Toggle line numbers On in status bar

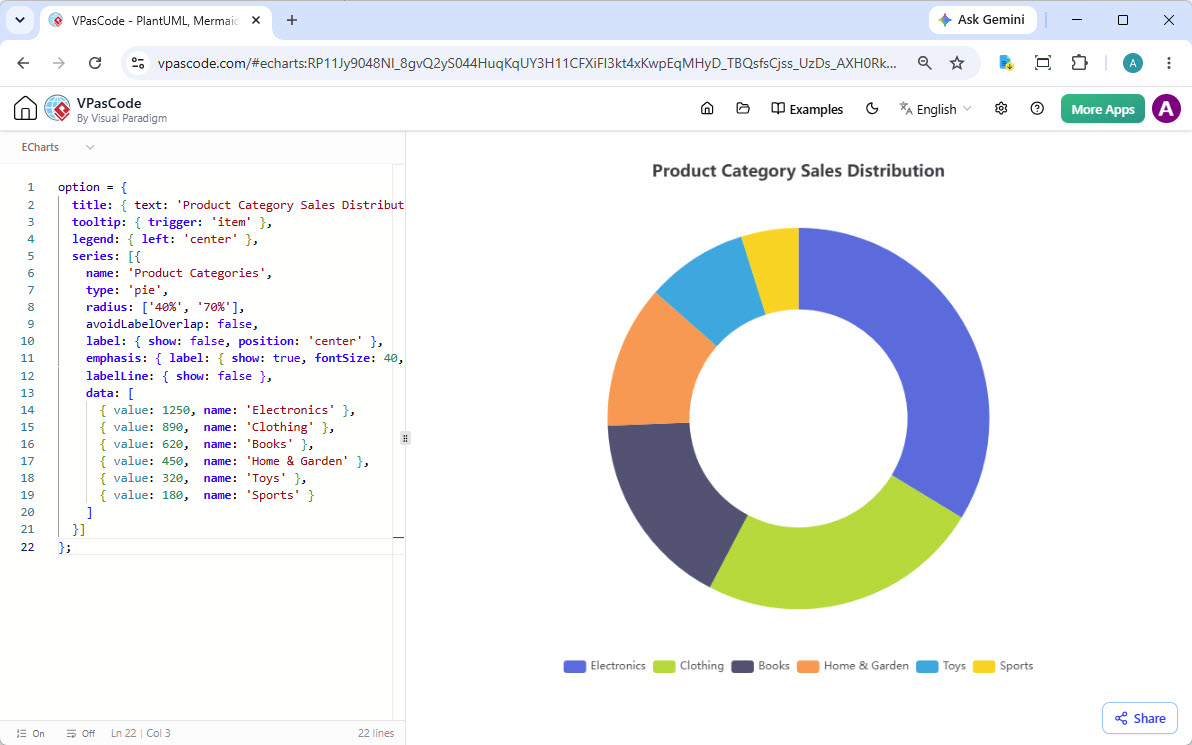(x=31, y=733)
